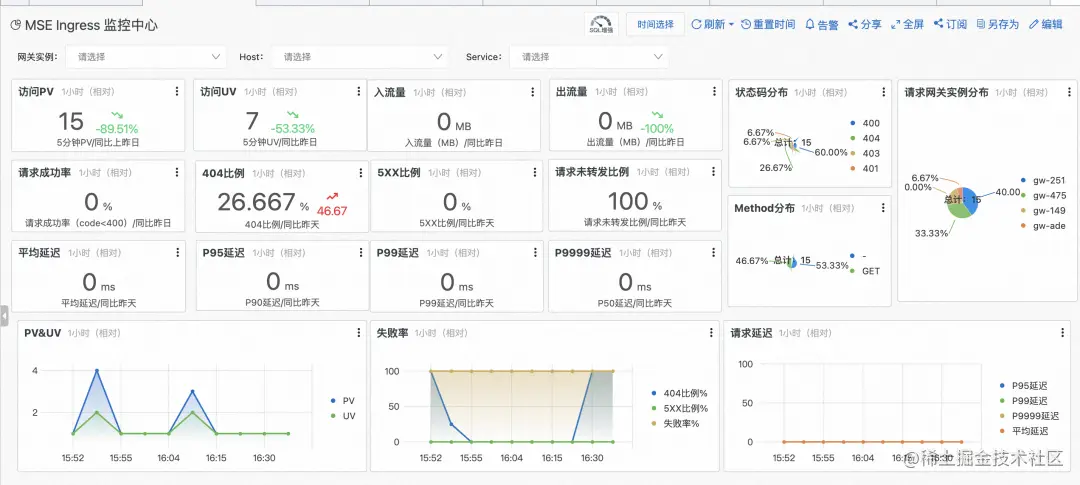Toggle the 5XX比例% series legend
Image resolution: width=1080 pixels, height=485 pixels.
coord(679,408)
